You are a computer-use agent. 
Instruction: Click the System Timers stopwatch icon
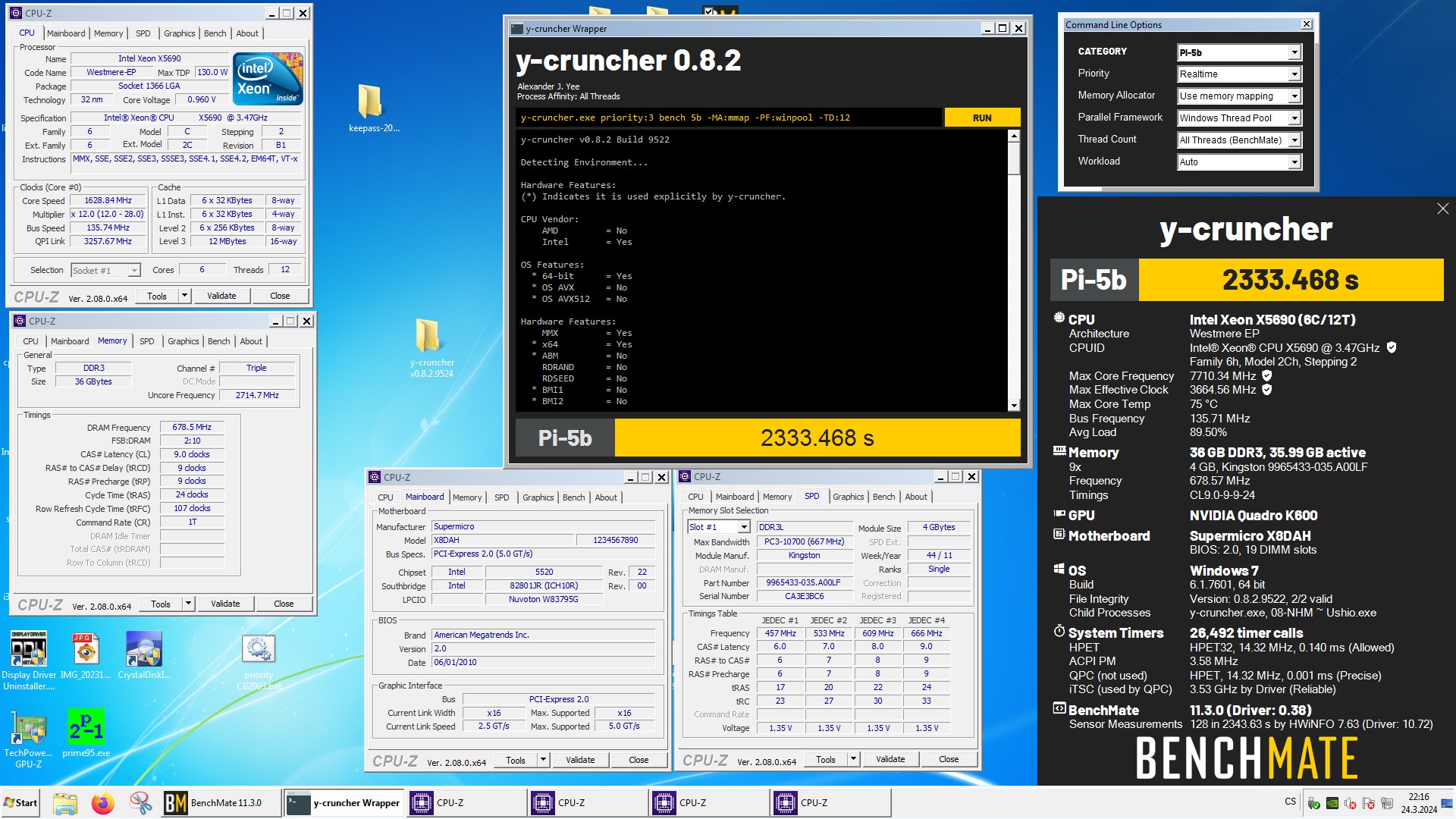pyautogui.click(x=1059, y=632)
